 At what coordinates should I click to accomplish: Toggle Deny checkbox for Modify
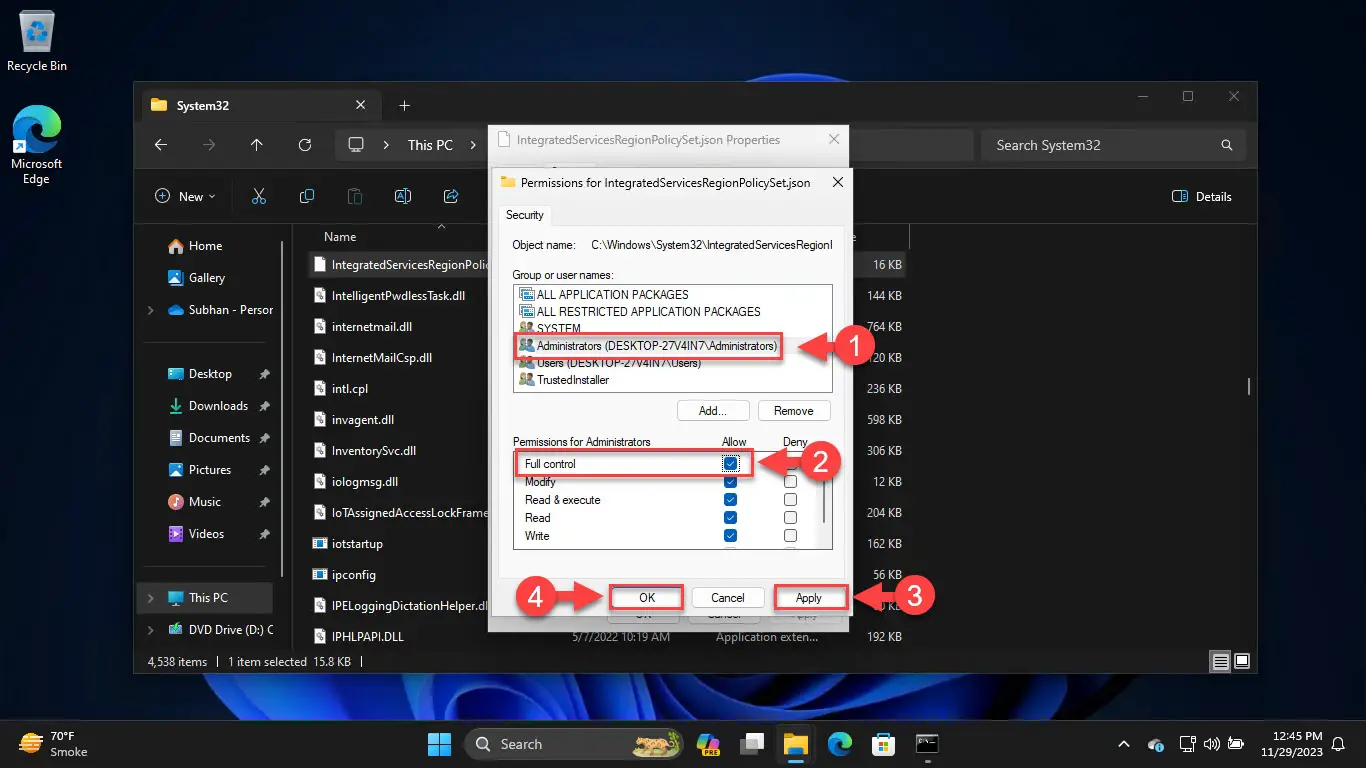tap(791, 482)
